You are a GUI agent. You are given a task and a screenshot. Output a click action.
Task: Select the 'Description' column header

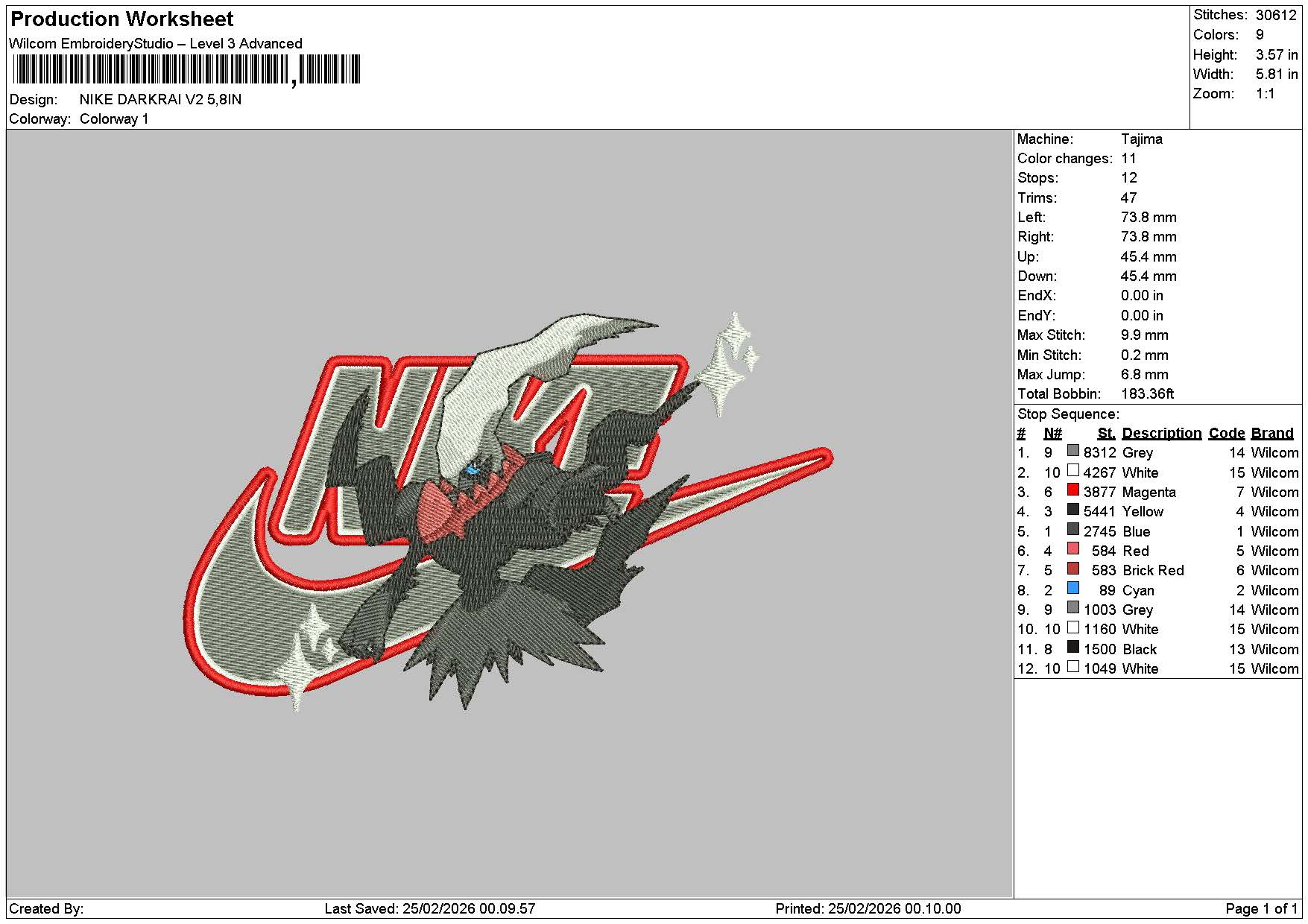(x=1162, y=434)
